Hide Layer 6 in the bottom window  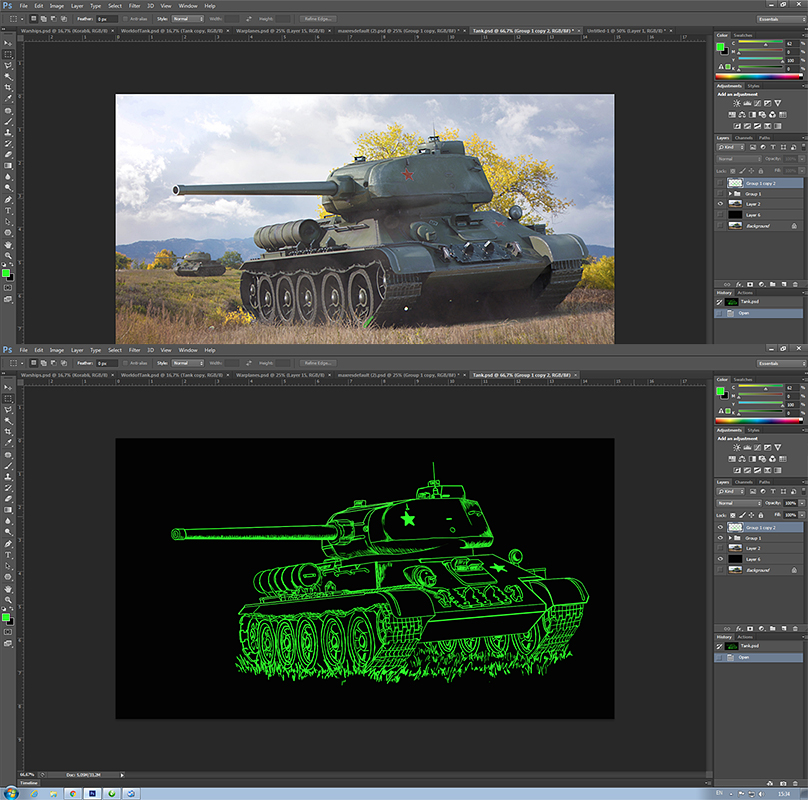coord(720,559)
